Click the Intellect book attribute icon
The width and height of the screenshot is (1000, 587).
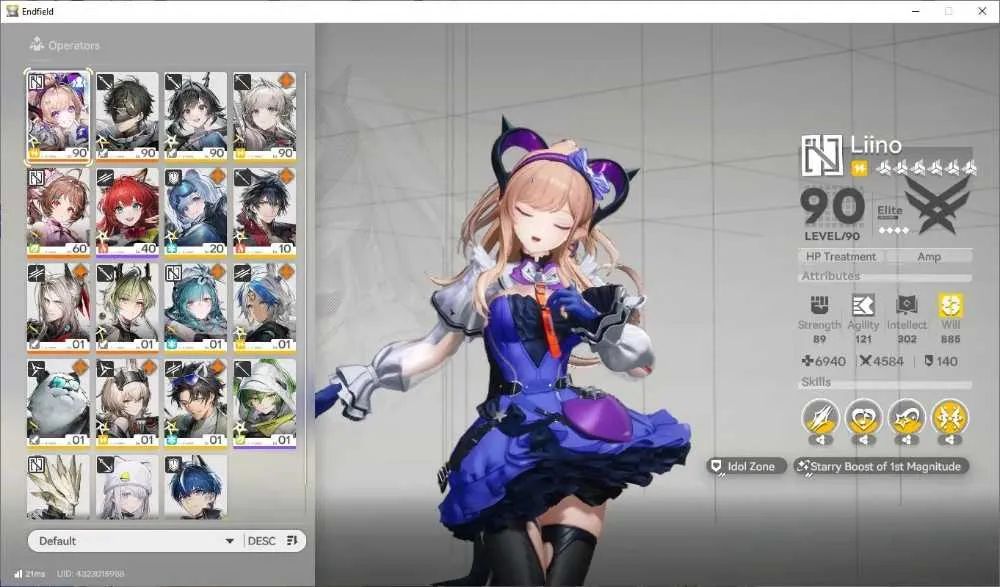pyautogui.click(x=906, y=305)
